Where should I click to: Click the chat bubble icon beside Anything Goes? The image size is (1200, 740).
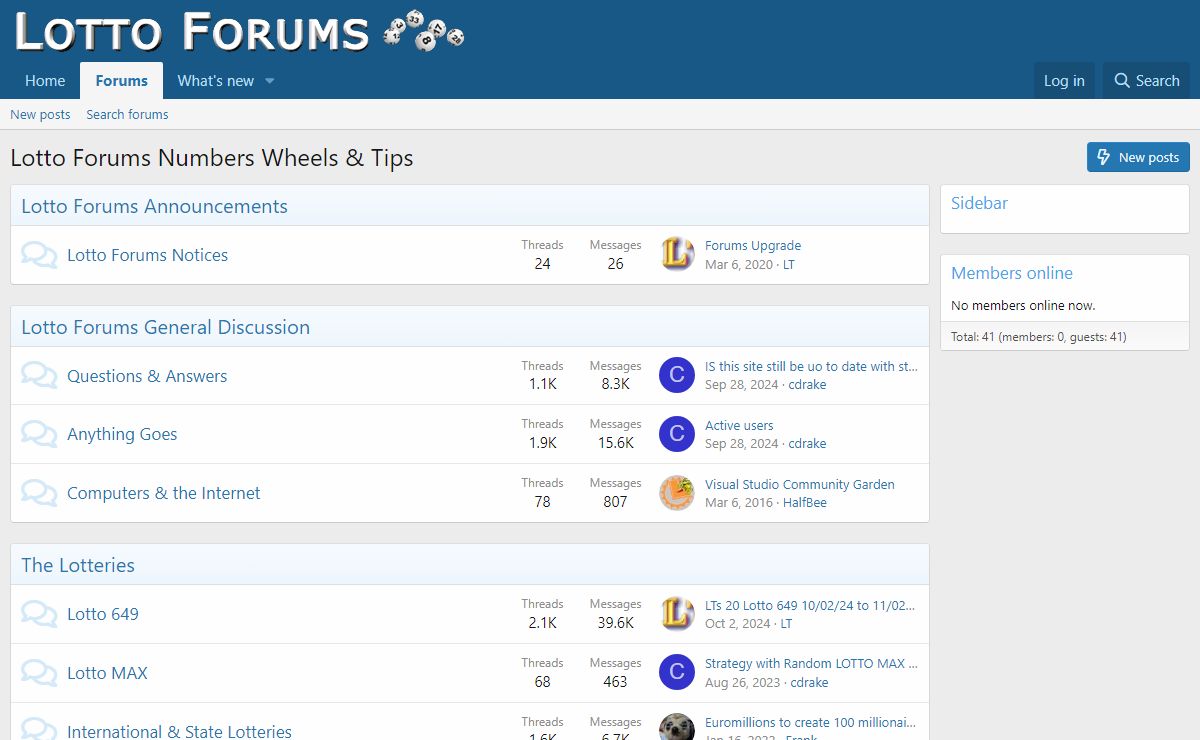(39, 434)
